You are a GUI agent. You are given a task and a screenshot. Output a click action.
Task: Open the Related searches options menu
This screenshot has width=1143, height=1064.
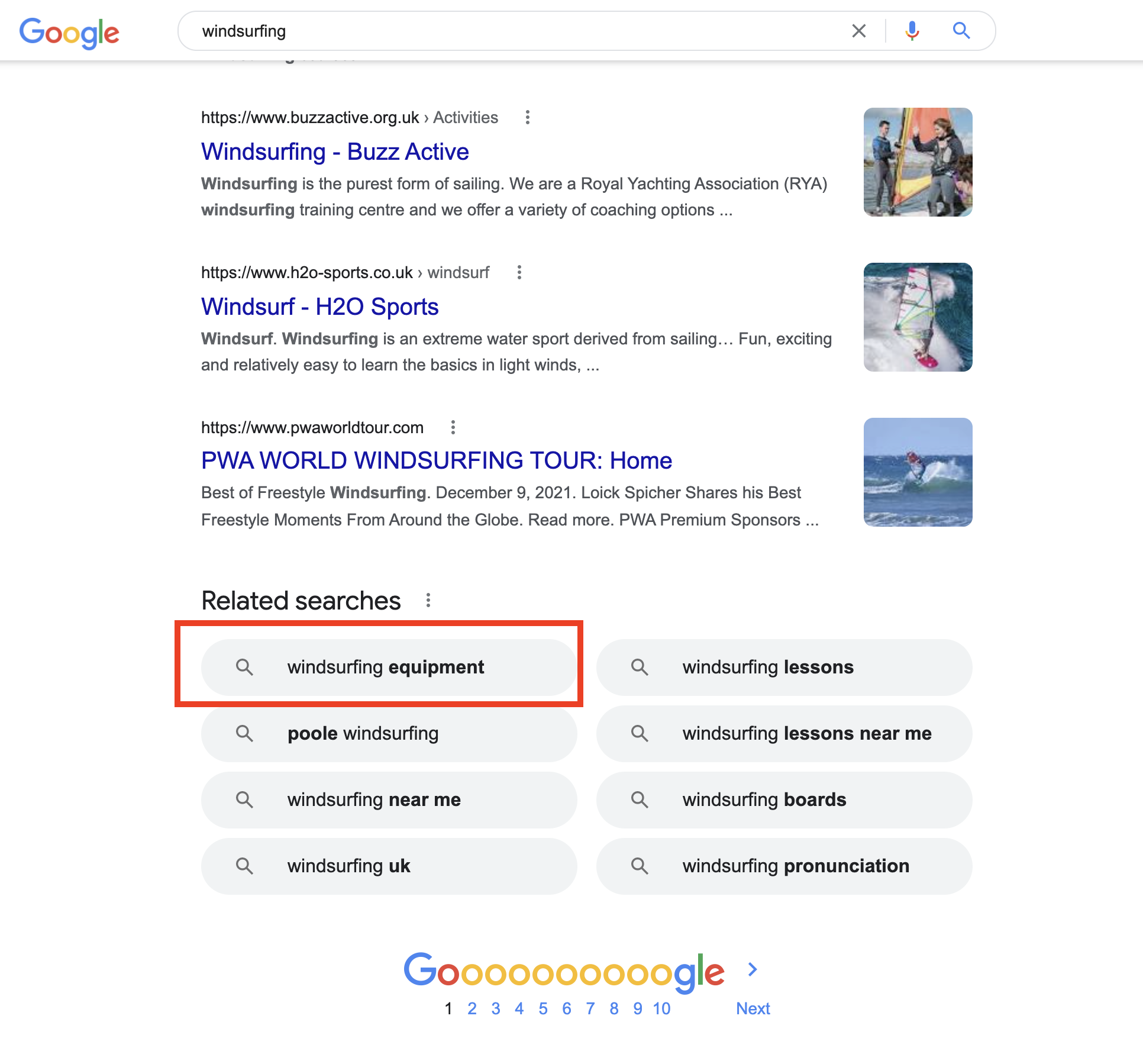(428, 601)
